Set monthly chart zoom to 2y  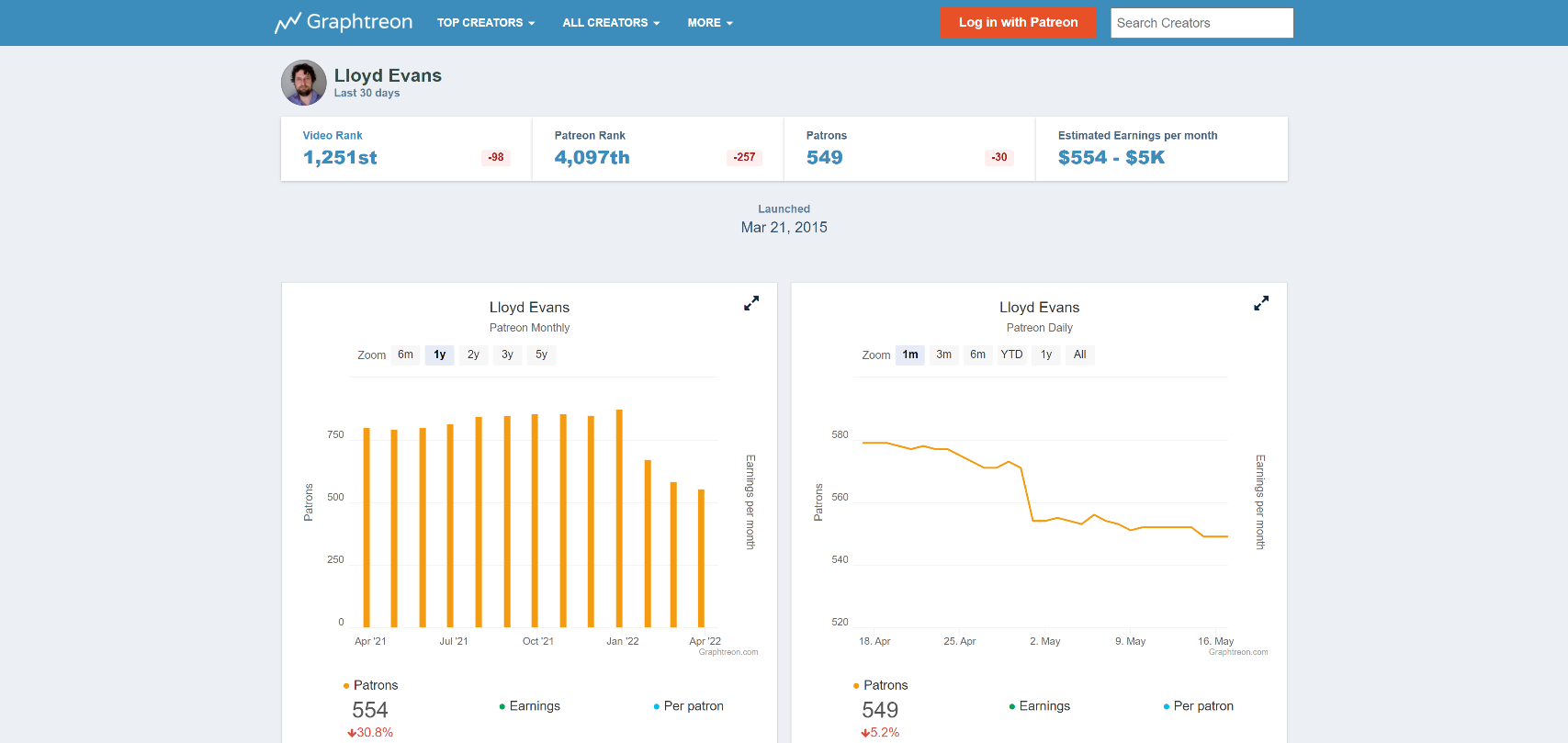[473, 355]
